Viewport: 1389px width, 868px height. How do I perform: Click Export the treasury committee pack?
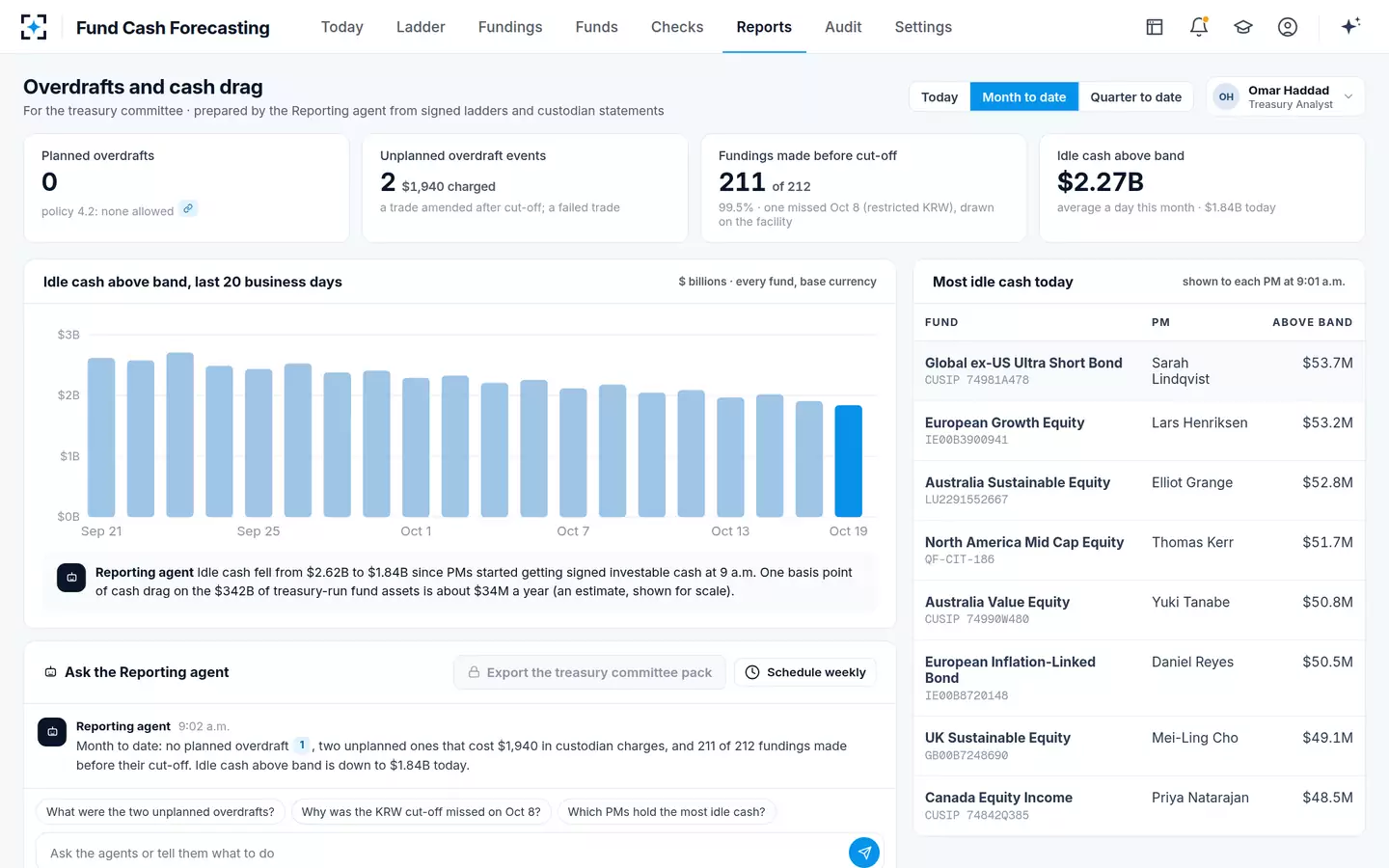tap(589, 672)
